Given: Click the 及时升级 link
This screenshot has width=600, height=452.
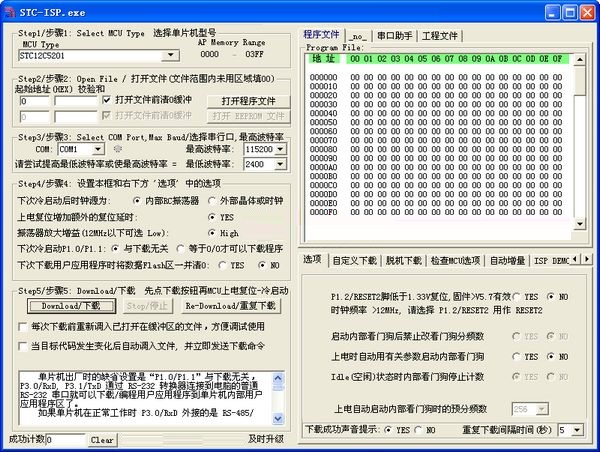Looking at the screenshot, I should pyautogui.click(x=266, y=439).
